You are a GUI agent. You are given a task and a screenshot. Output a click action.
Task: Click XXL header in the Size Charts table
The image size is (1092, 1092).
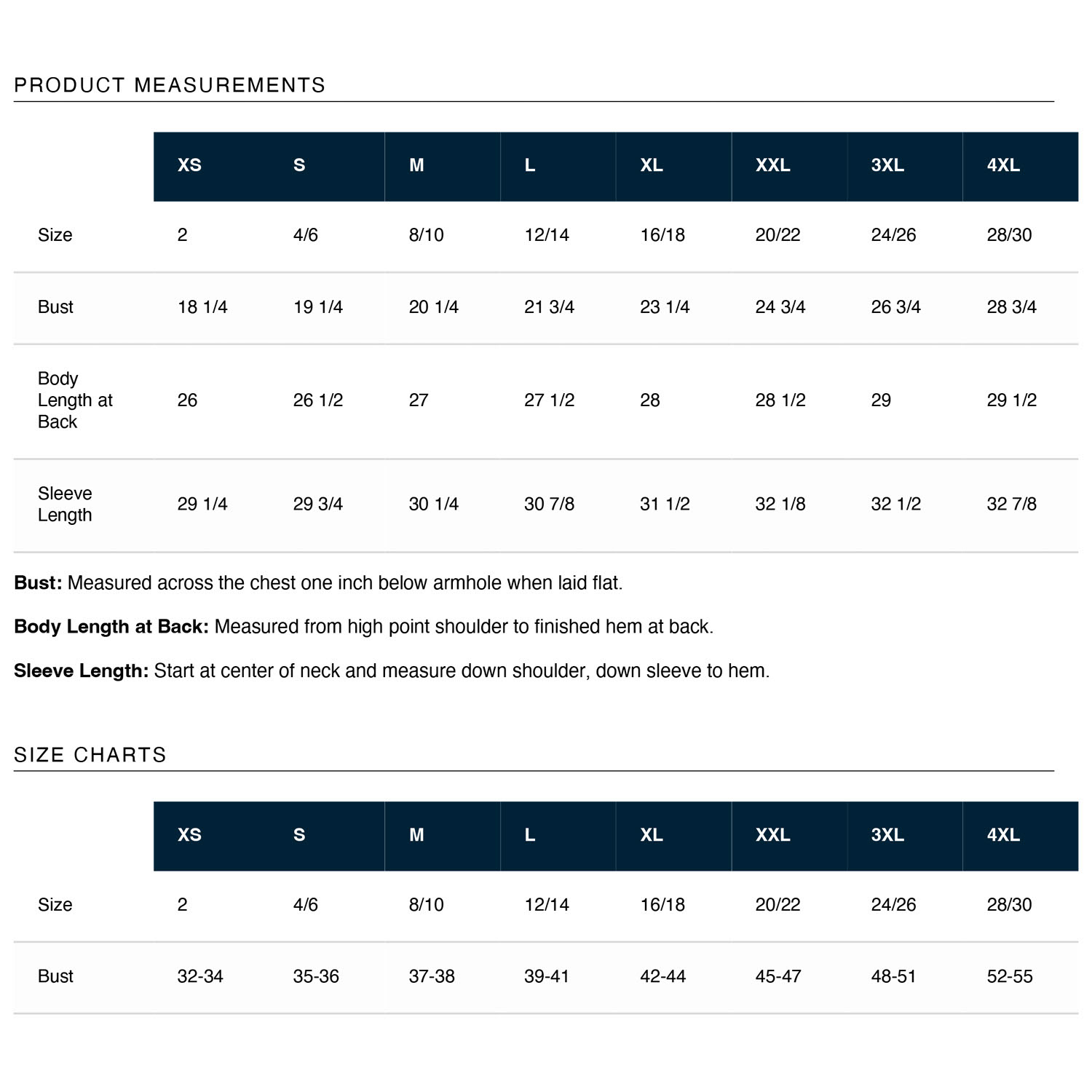772,835
